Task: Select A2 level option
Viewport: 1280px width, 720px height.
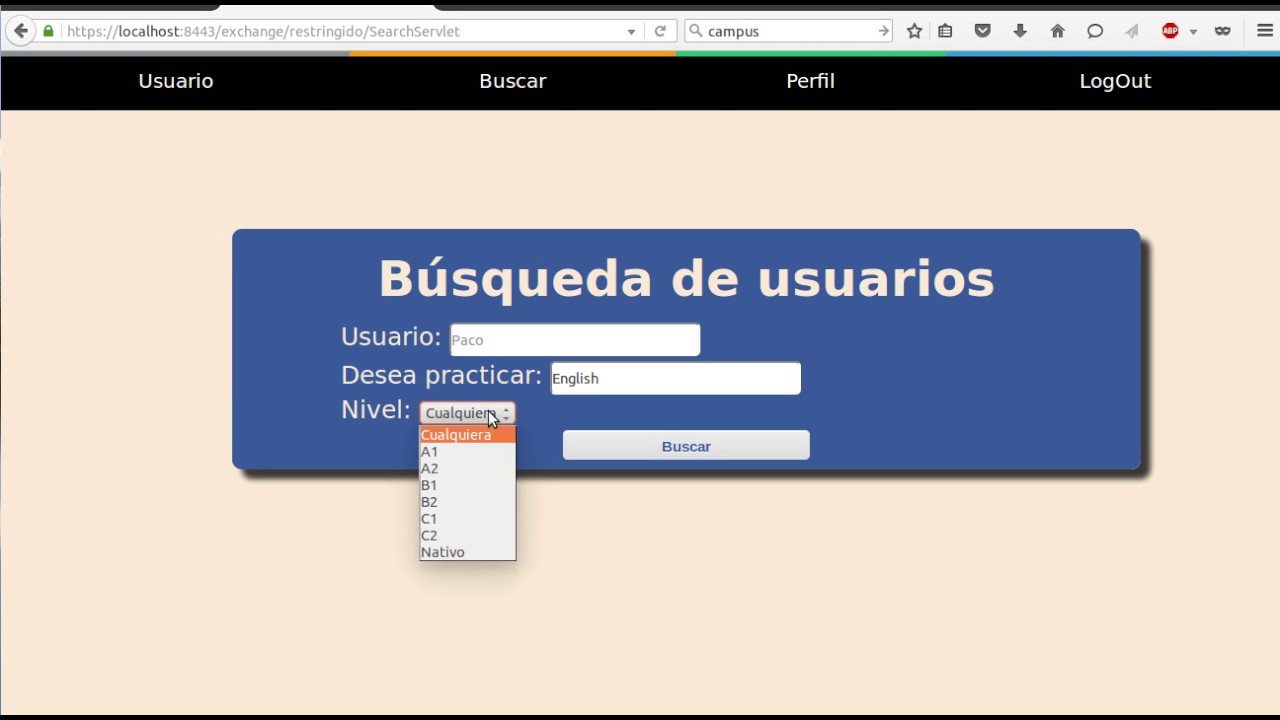Action: click(467, 468)
